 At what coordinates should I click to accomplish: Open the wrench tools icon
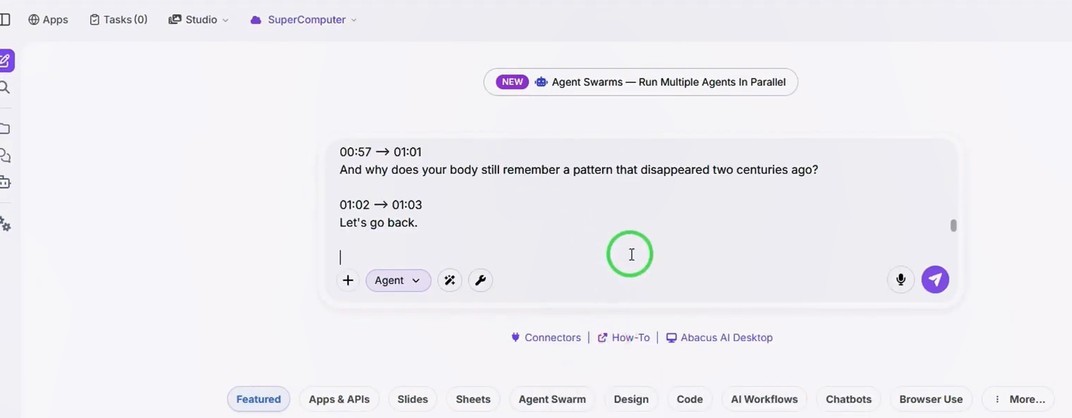480,280
